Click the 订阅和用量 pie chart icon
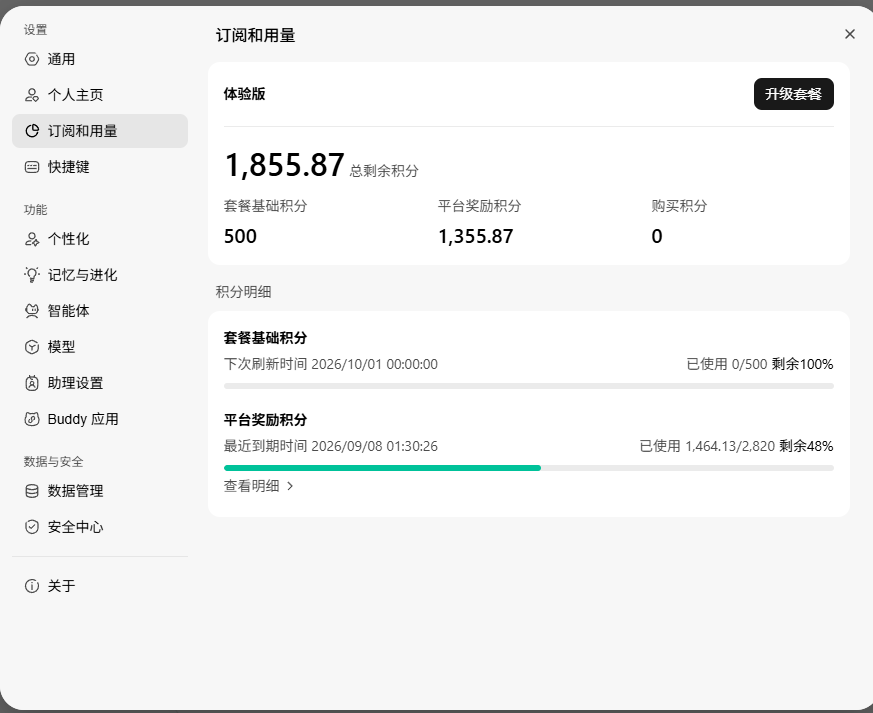This screenshot has height=713, width=873. click(x=32, y=131)
